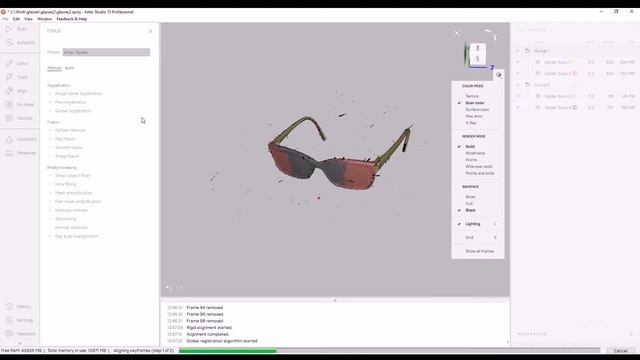Screen dimensions: 640x360
Task: Open the Tools icon in sidebar
Action: click(9, 77)
